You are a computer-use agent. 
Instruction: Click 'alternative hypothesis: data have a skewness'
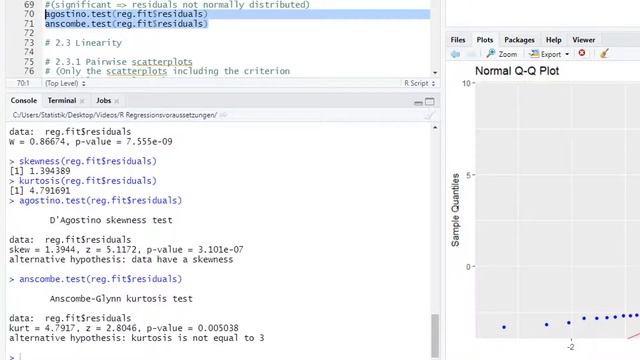tap(121, 260)
